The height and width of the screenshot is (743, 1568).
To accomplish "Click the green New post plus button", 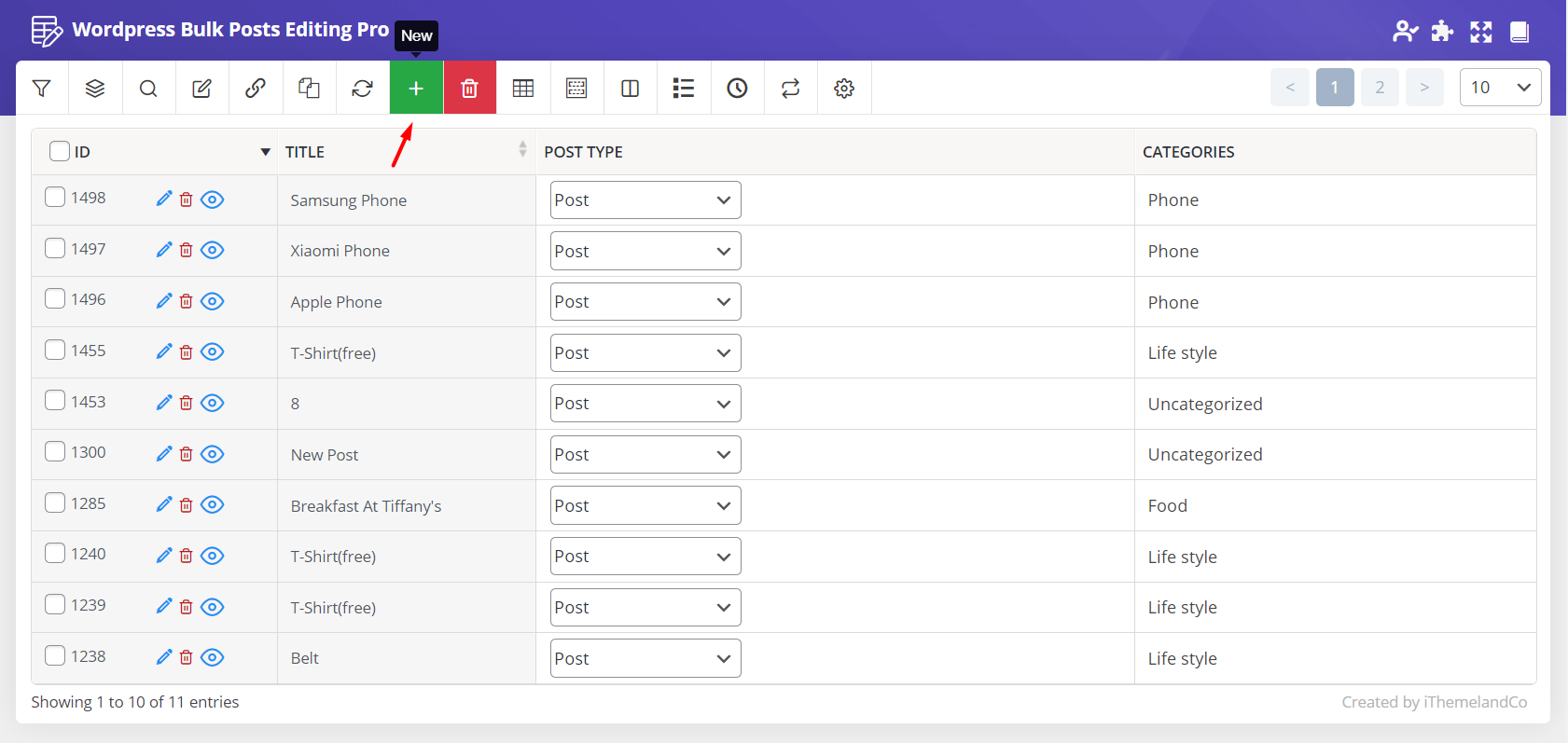I will click(416, 89).
